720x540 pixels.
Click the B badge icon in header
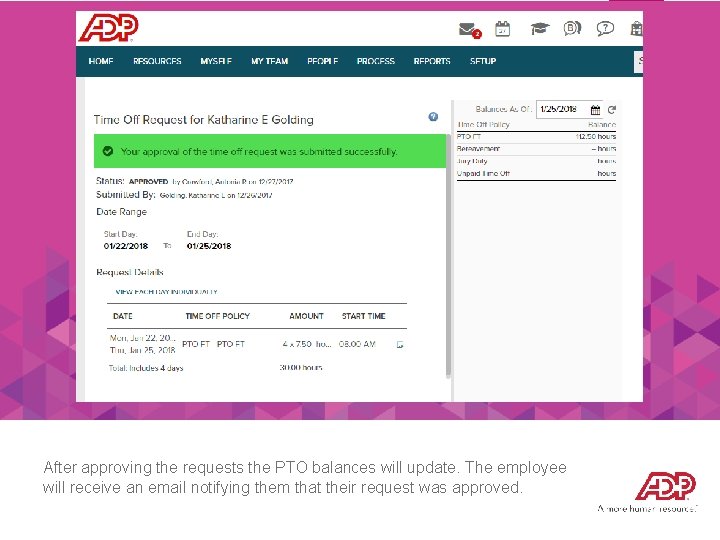572,28
